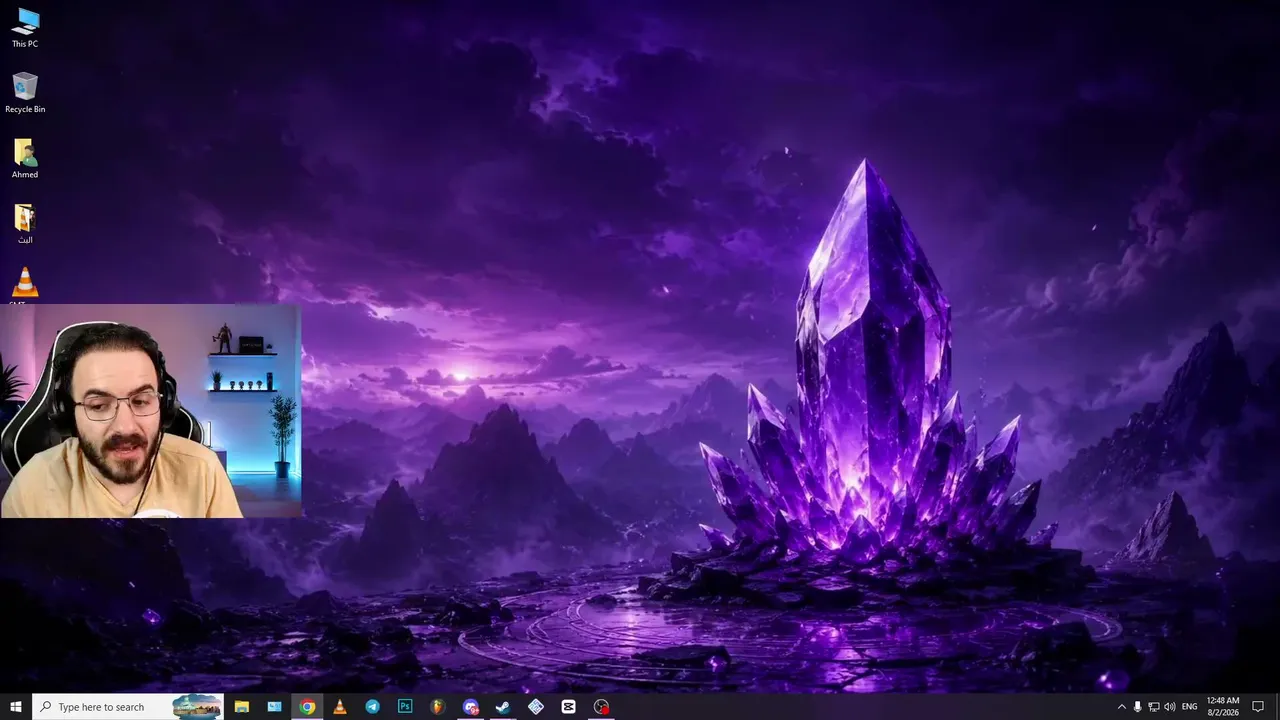Open Steam from the taskbar
Image resolution: width=1280 pixels, height=720 pixels.
pos(503,707)
